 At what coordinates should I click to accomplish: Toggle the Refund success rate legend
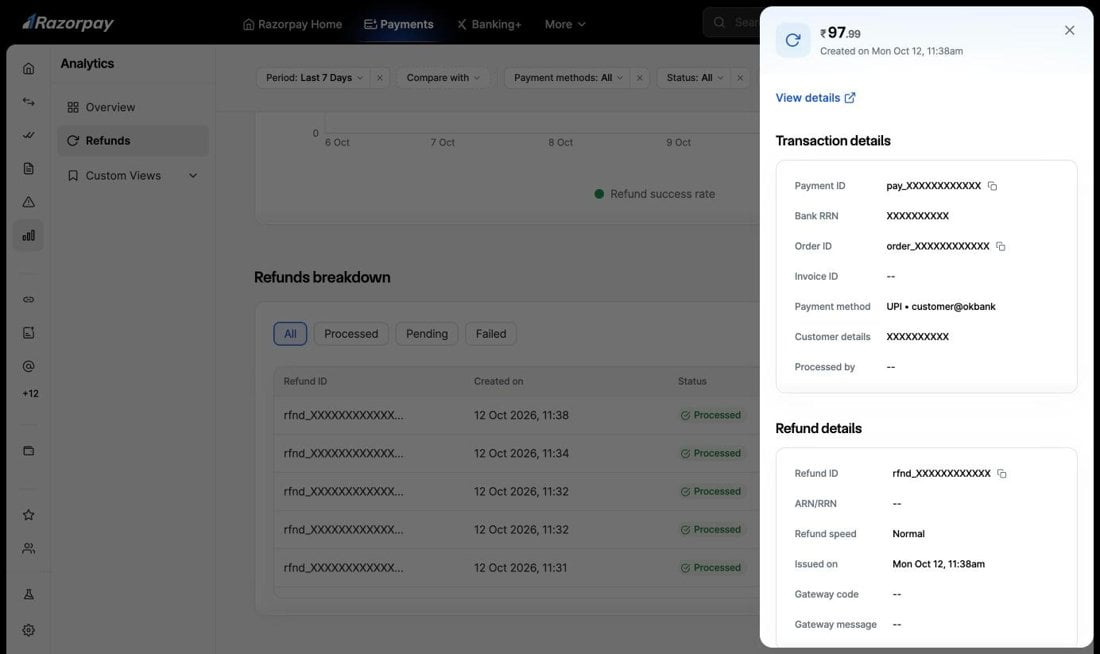(x=655, y=194)
